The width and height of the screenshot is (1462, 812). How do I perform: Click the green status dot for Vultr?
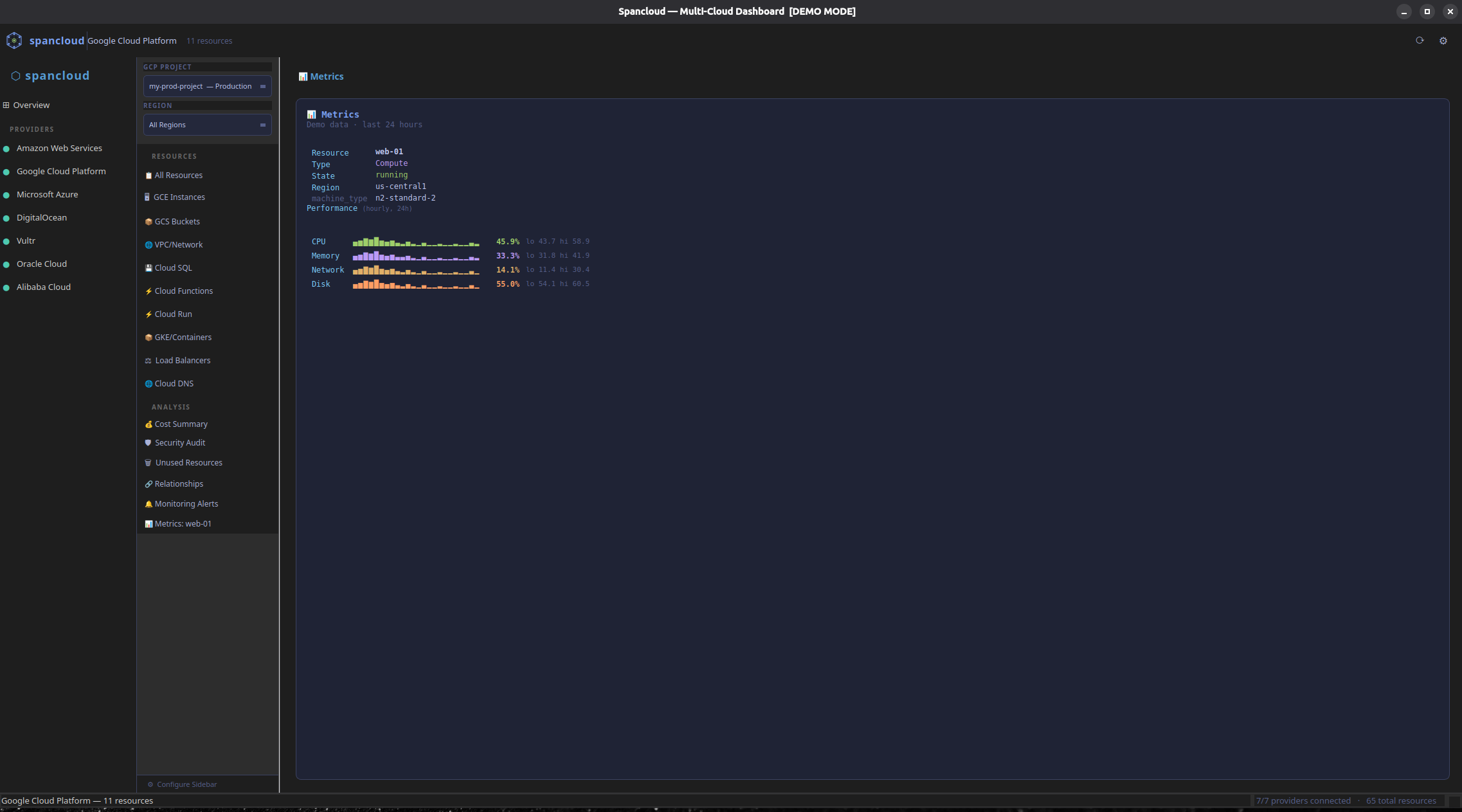(x=6, y=242)
